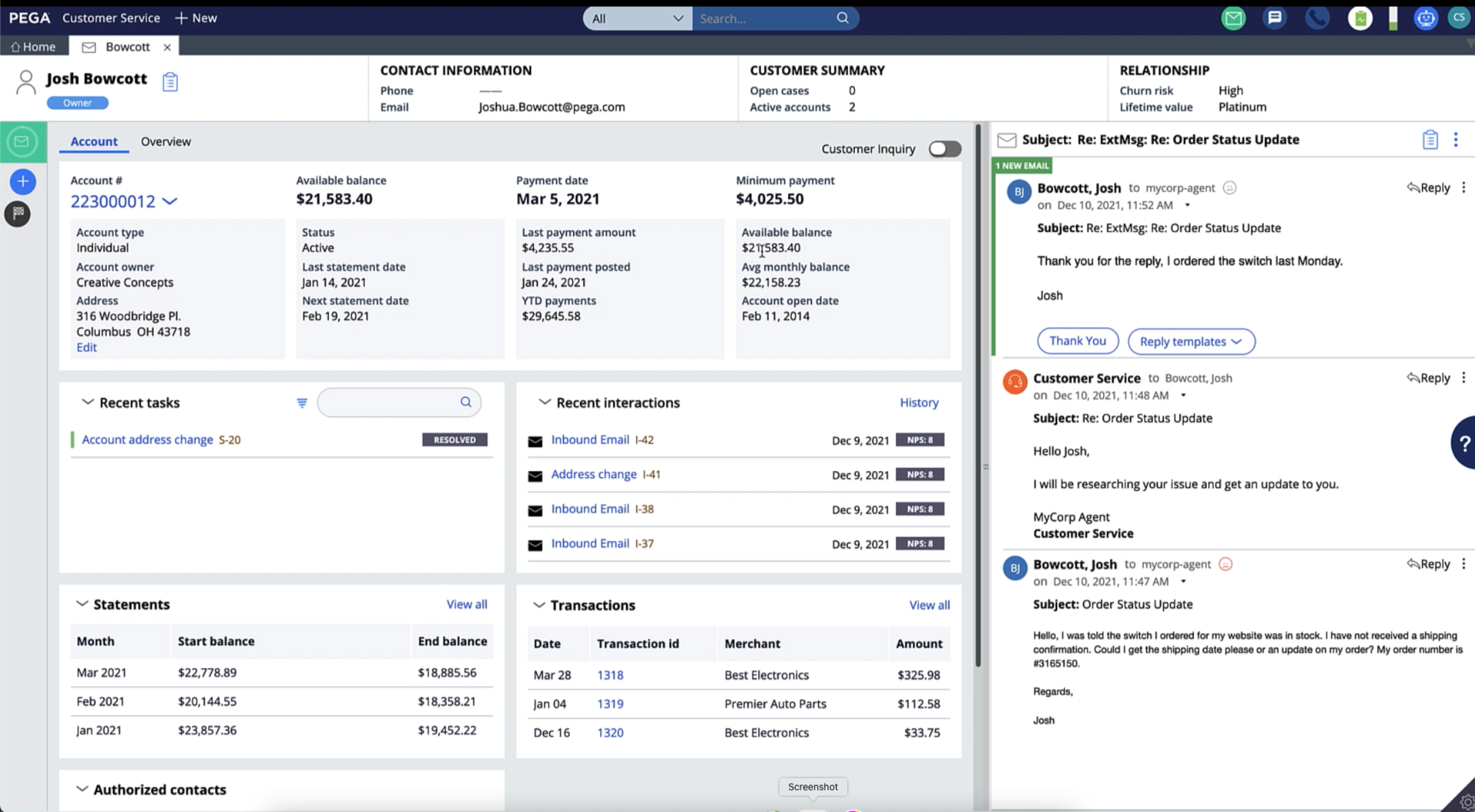Open three-dot menu beside email subject
Viewport: 1475px width, 812px height.
[x=1456, y=140]
